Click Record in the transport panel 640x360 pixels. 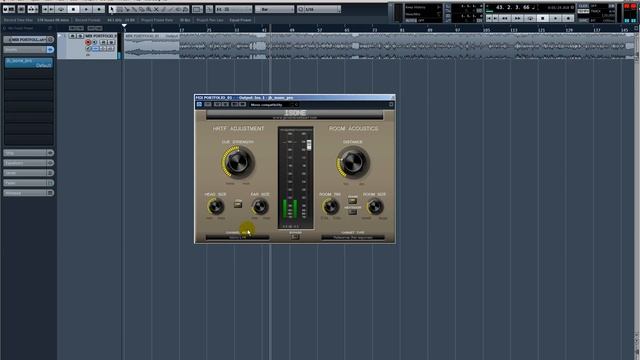pyautogui.click(x=568, y=18)
